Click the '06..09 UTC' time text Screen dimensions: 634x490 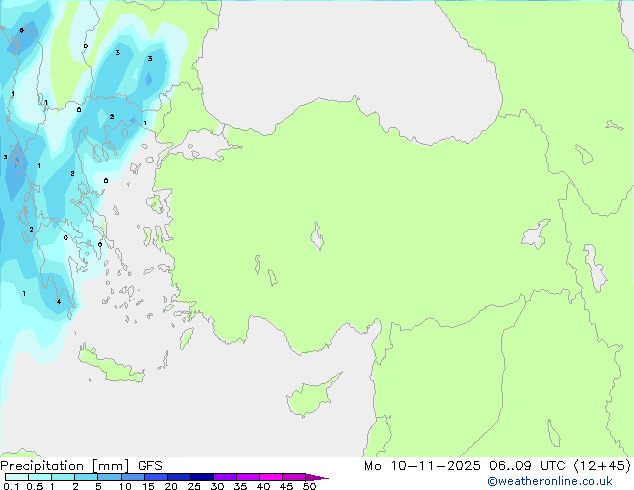528,466
